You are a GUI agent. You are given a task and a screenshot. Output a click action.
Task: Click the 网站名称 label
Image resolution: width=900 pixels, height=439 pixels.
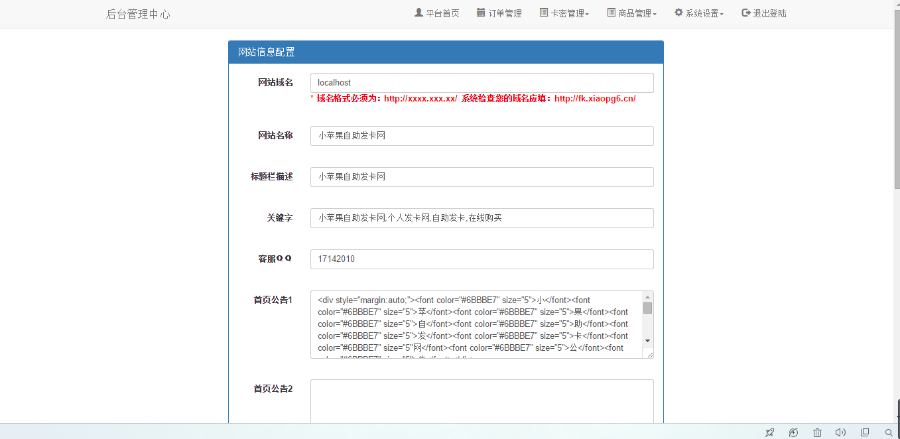point(276,136)
